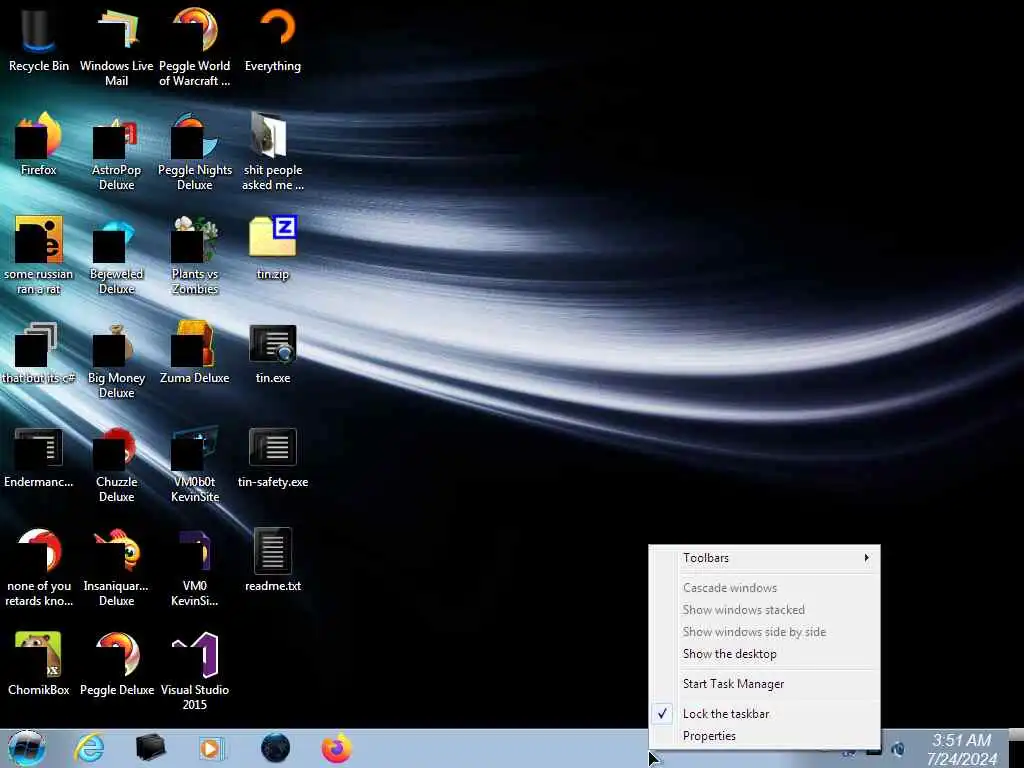
Task: Select the readme.txt file
Action: tap(273, 560)
